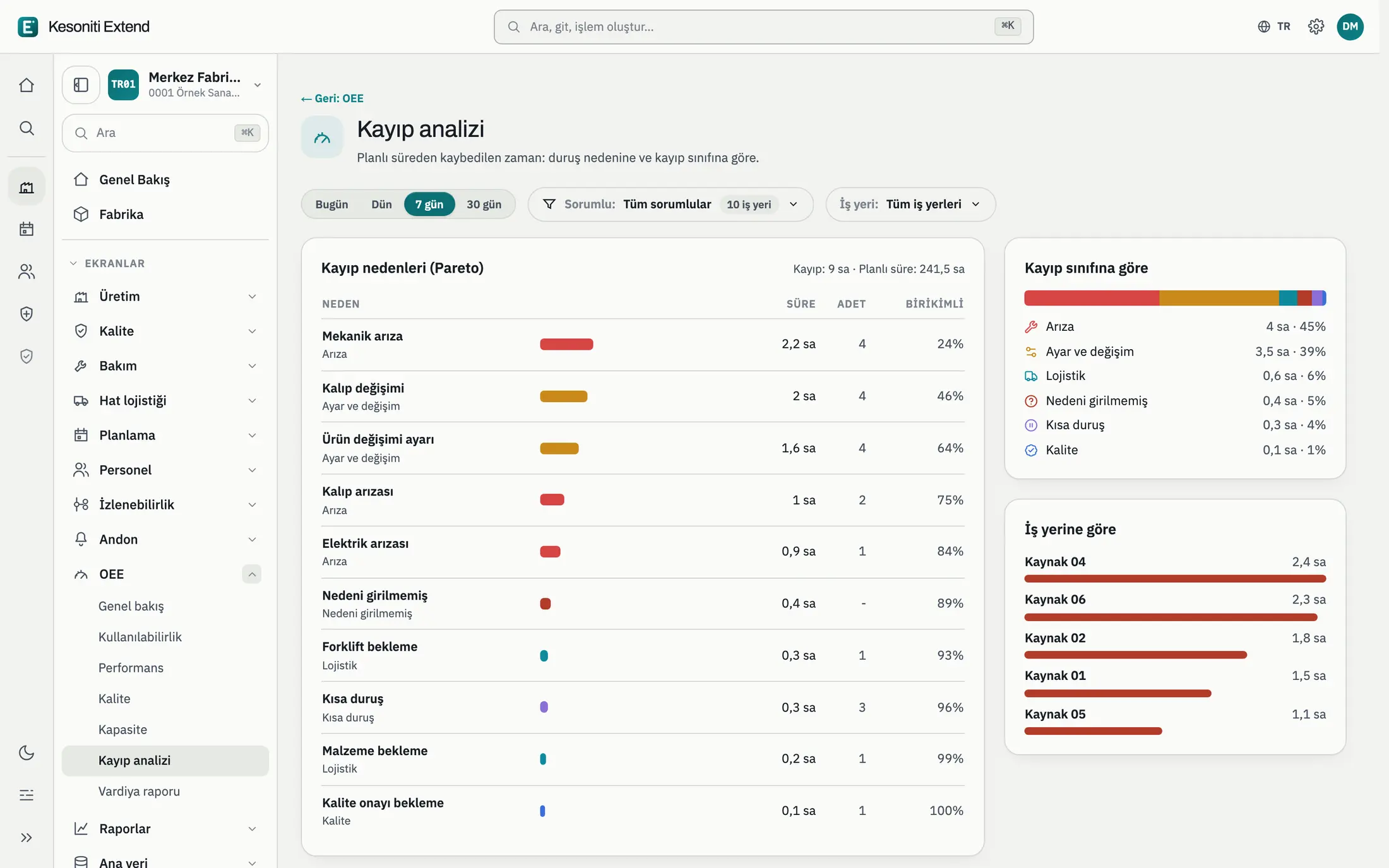Image resolution: width=1389 pixels, height=868 pixels.
Task: Click the Kalıp değişimi row name
Action: 363,388
